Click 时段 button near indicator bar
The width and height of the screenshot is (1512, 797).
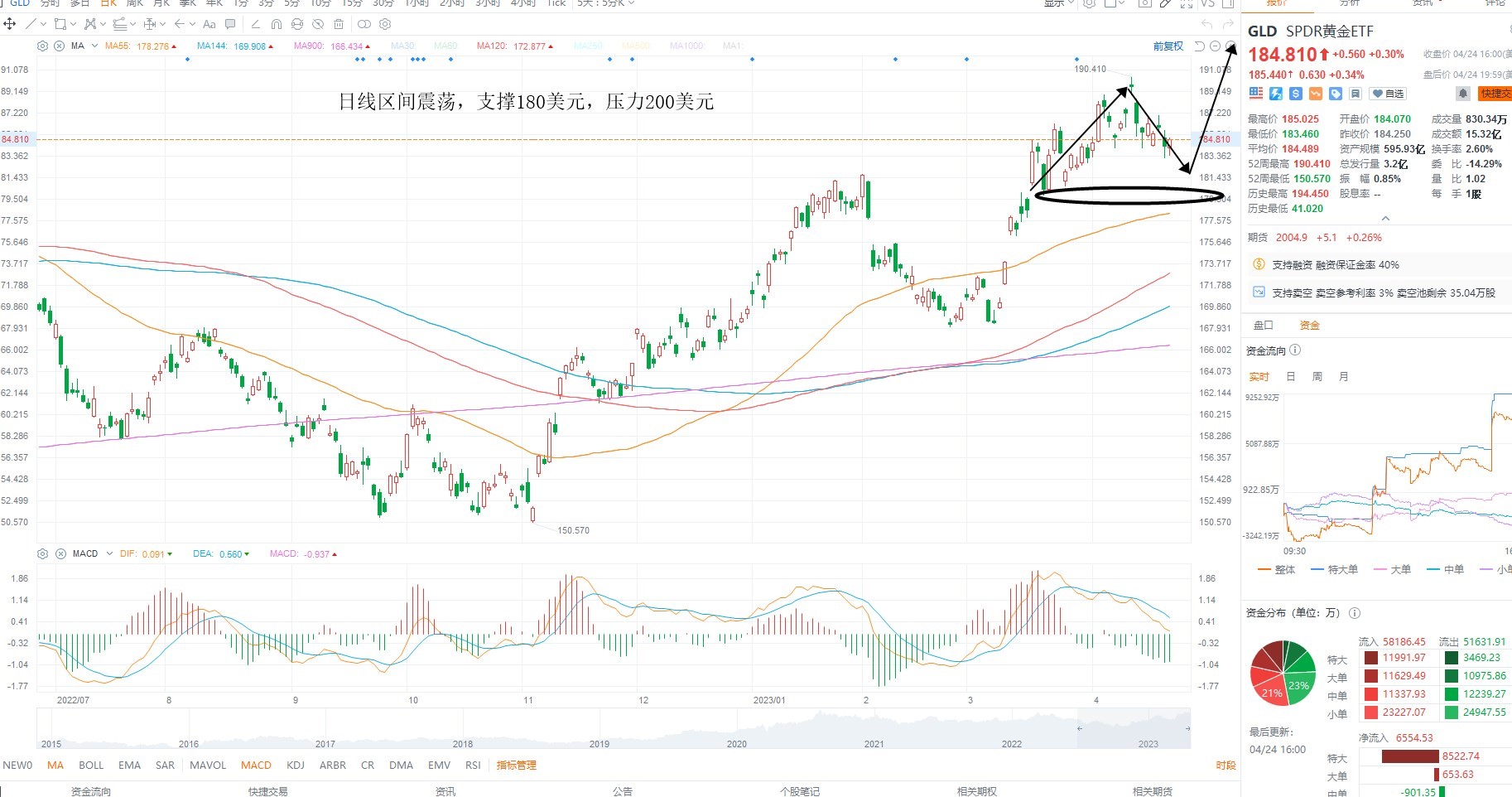[x=1226, y=766]
